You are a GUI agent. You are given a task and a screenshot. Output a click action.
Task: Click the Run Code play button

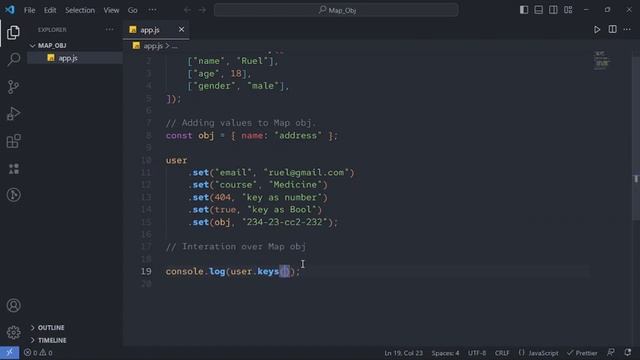point(597,29)
